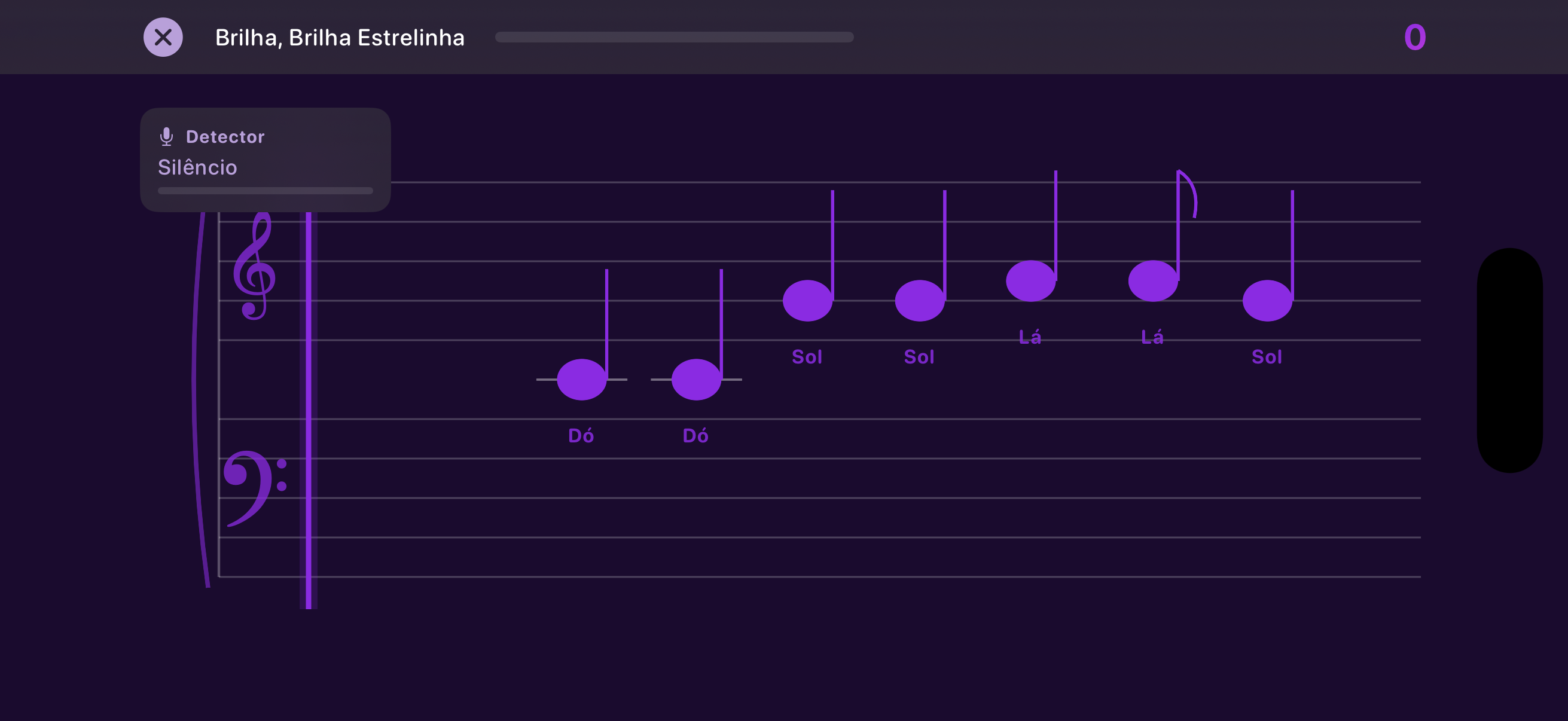Click the first Dó label text
The width and height of the screenshot is (1568, 721).
pos(581,436)
